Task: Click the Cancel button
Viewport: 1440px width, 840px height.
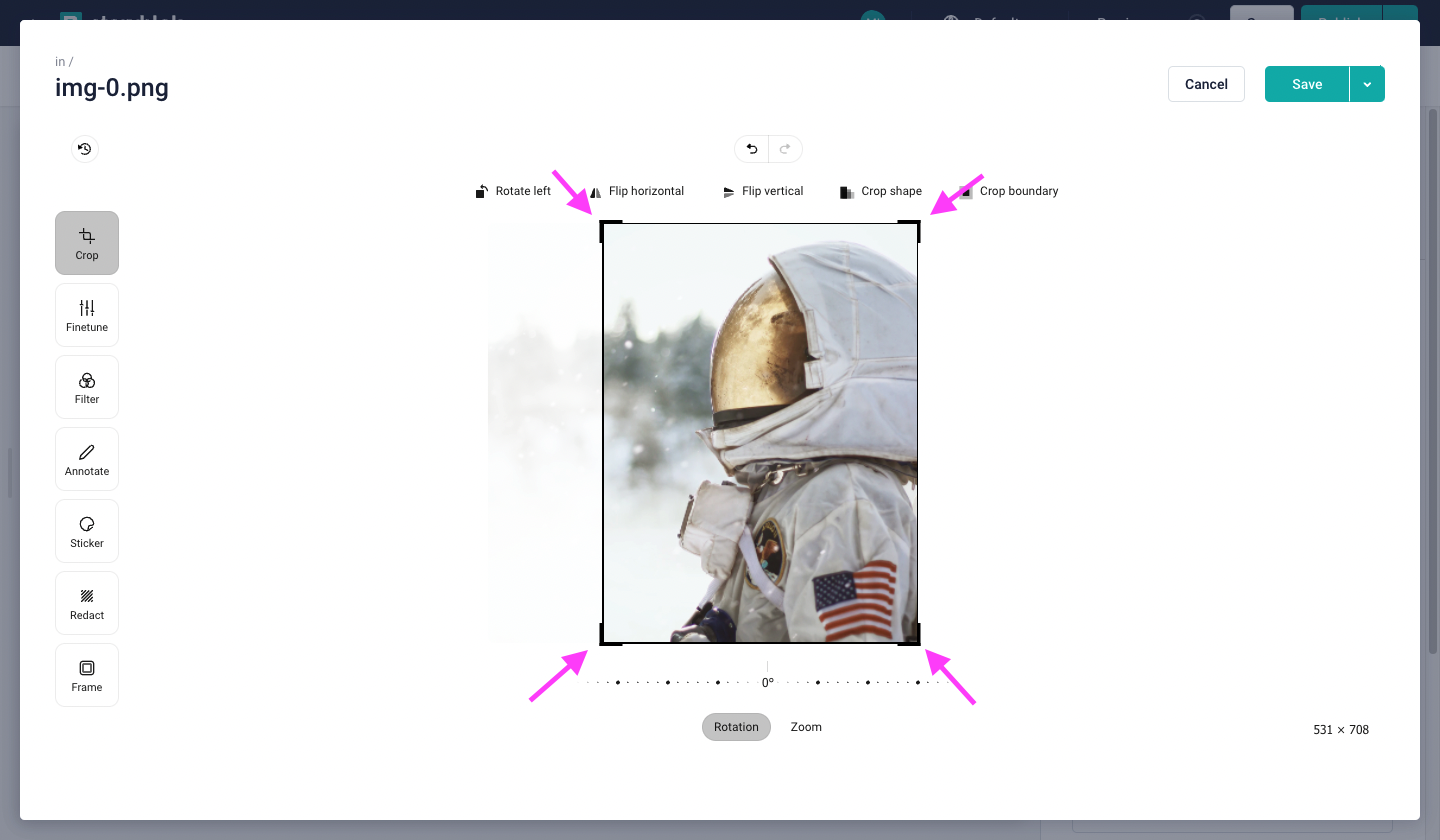Action: click(1206, 84)
